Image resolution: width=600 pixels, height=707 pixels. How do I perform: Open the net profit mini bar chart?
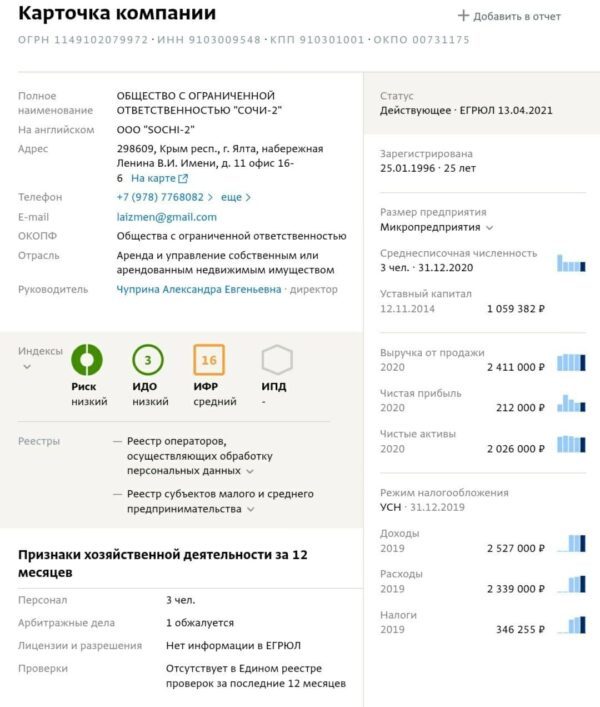pos(570,404)
